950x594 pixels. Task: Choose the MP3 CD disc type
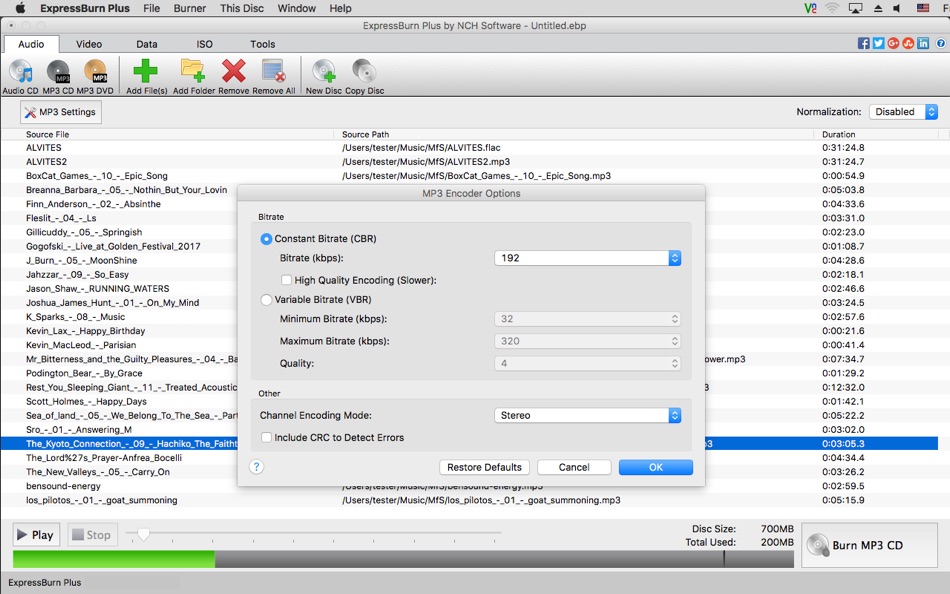pyautogui.click(x=58, y=76)
